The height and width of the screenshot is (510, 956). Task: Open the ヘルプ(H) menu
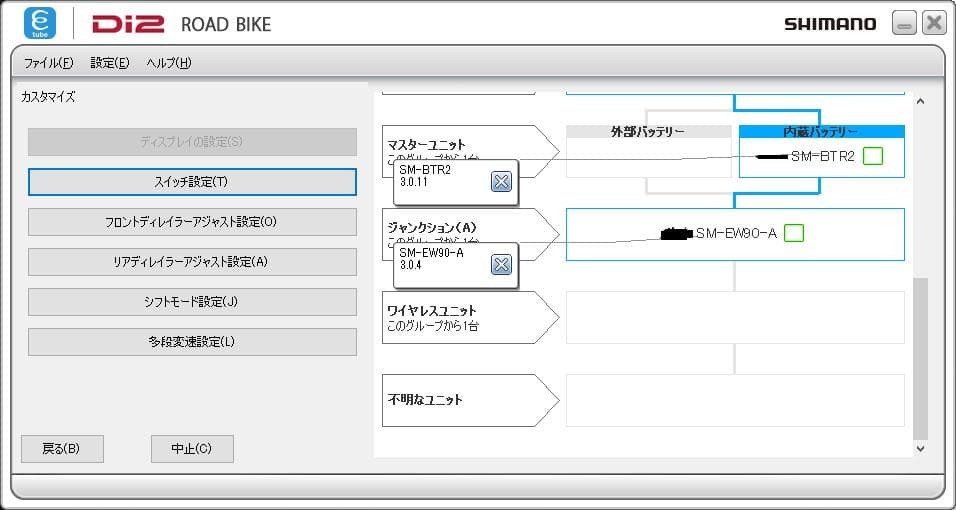[169, 63]
